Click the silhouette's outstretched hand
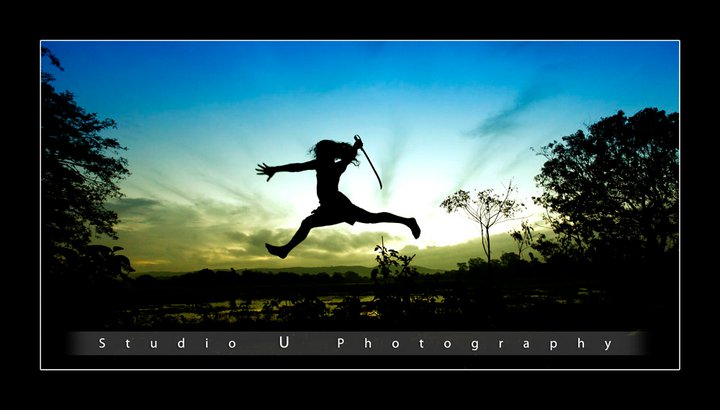The image size is (720, 410). tap(265, 170)
